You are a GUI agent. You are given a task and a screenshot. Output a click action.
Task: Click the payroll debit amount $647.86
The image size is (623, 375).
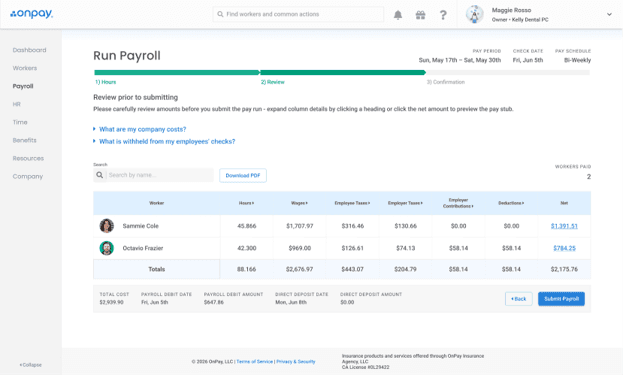click(x=214, y=302)
